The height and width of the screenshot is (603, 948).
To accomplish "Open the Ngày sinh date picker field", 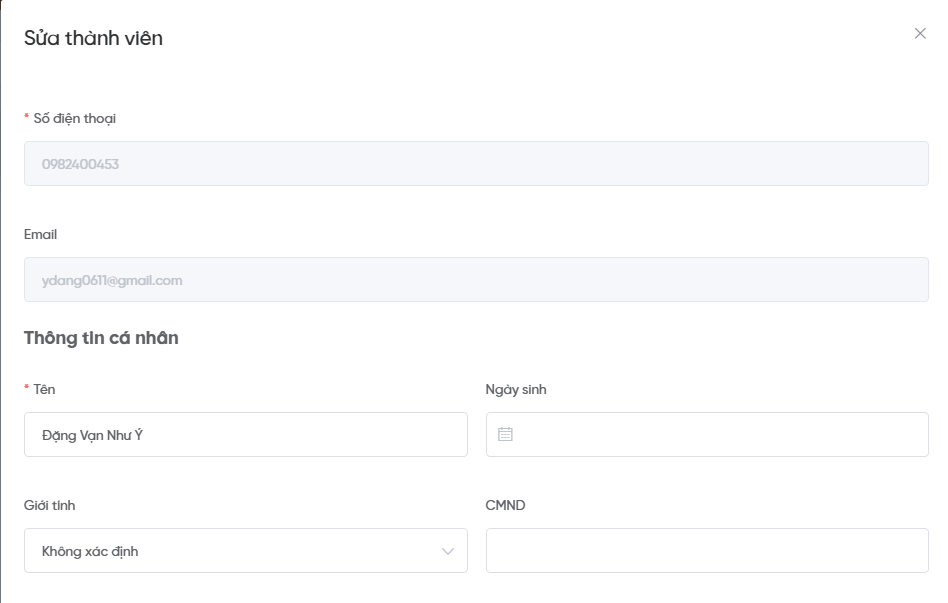I will [x=706, y=435].
